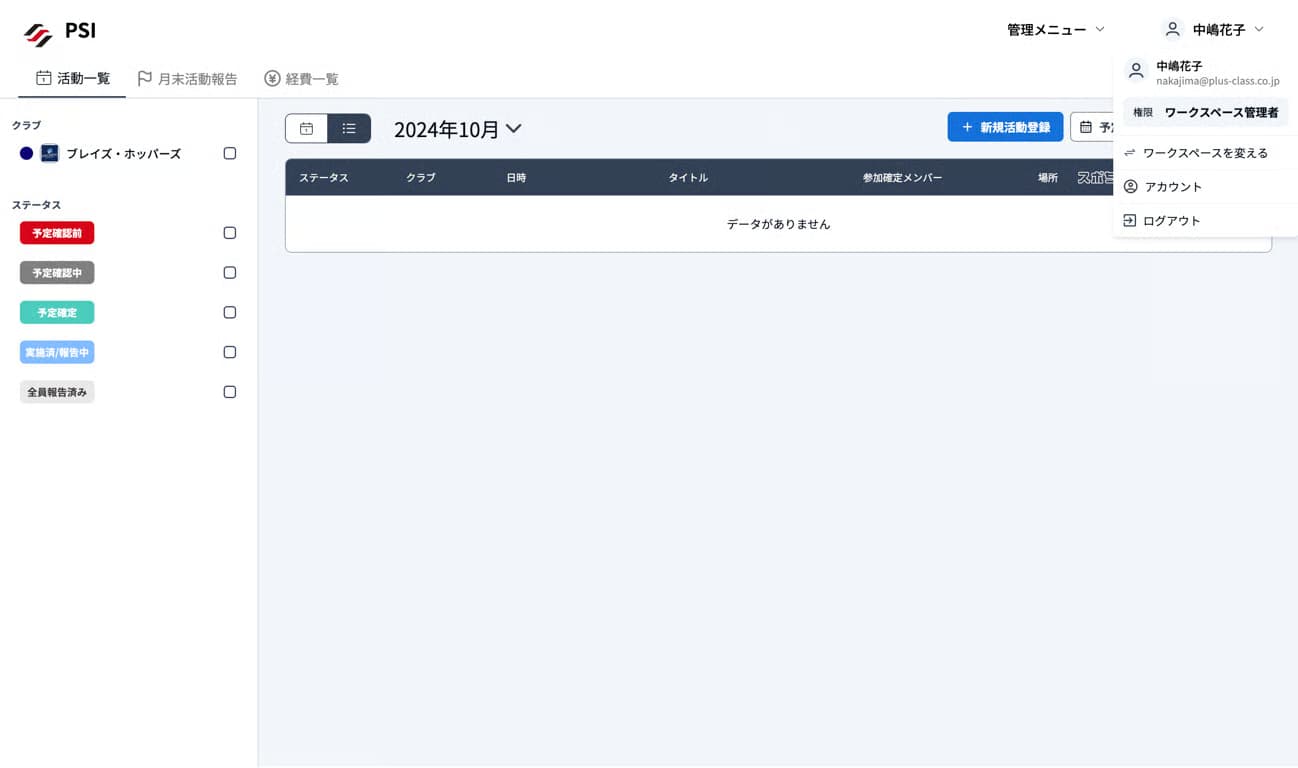
Task: Enable the 予定確認前 status filter checkbox
Action: [x=230, y=233]
